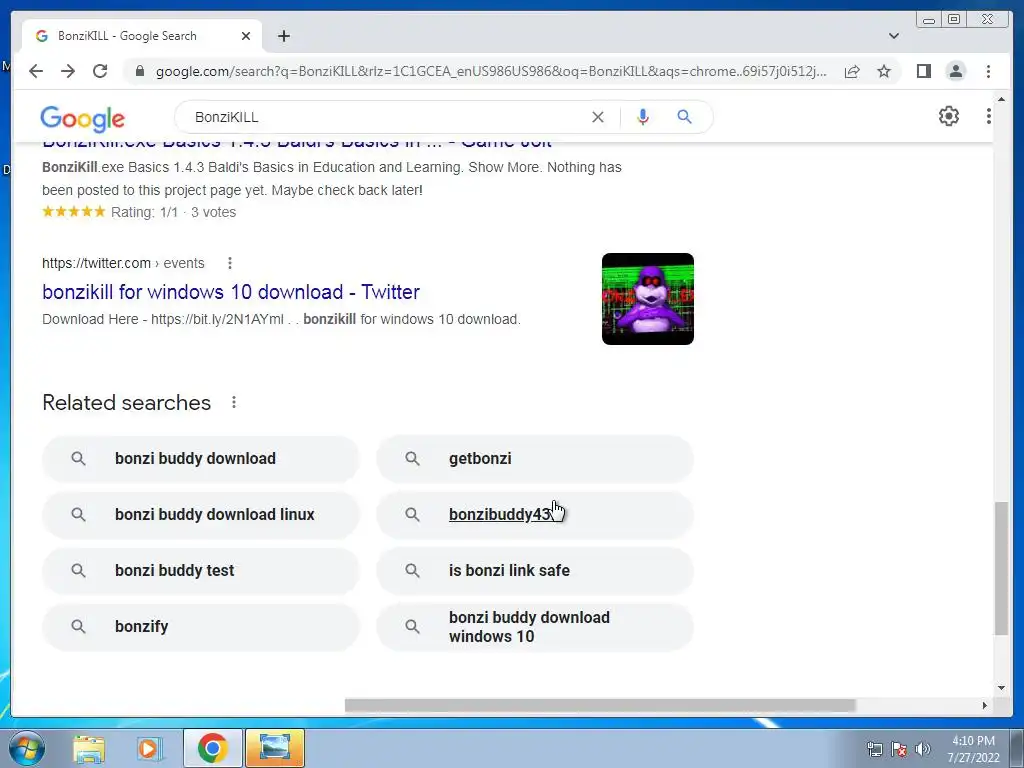Share this page from the address bar
Screen dimensions: 1024x768
click(852, 71)
